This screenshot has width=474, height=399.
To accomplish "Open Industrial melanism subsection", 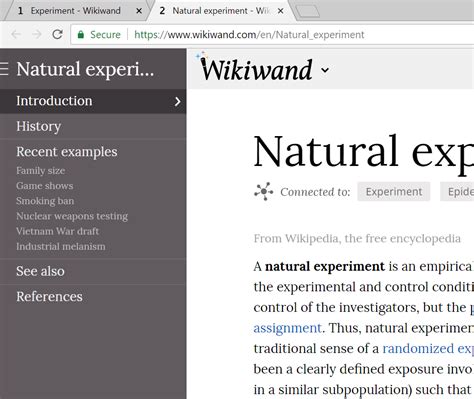I will (61, 246).
